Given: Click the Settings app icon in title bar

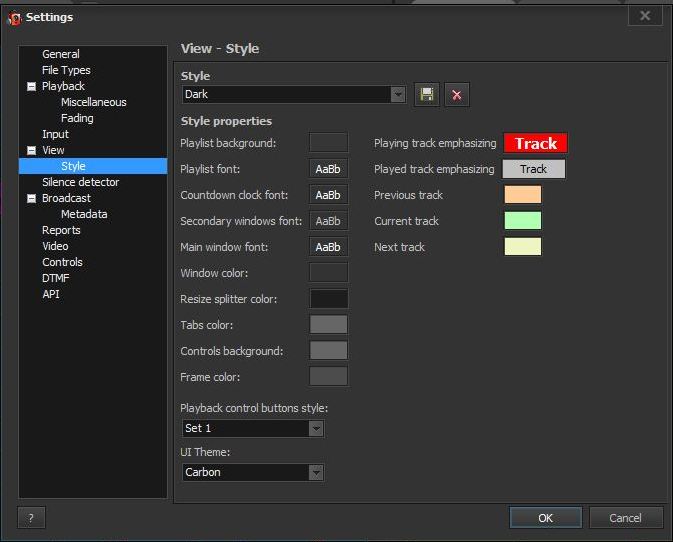Looking at the screenshot, I should (x=15, y=18).
